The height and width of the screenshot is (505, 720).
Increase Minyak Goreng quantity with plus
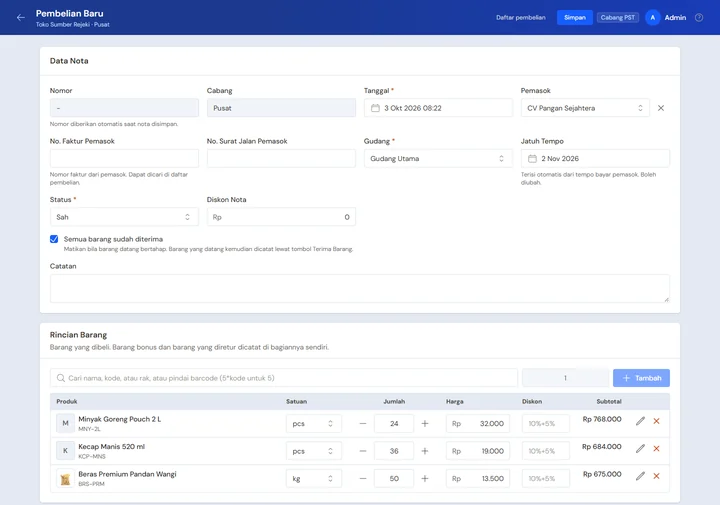[425, 423]
